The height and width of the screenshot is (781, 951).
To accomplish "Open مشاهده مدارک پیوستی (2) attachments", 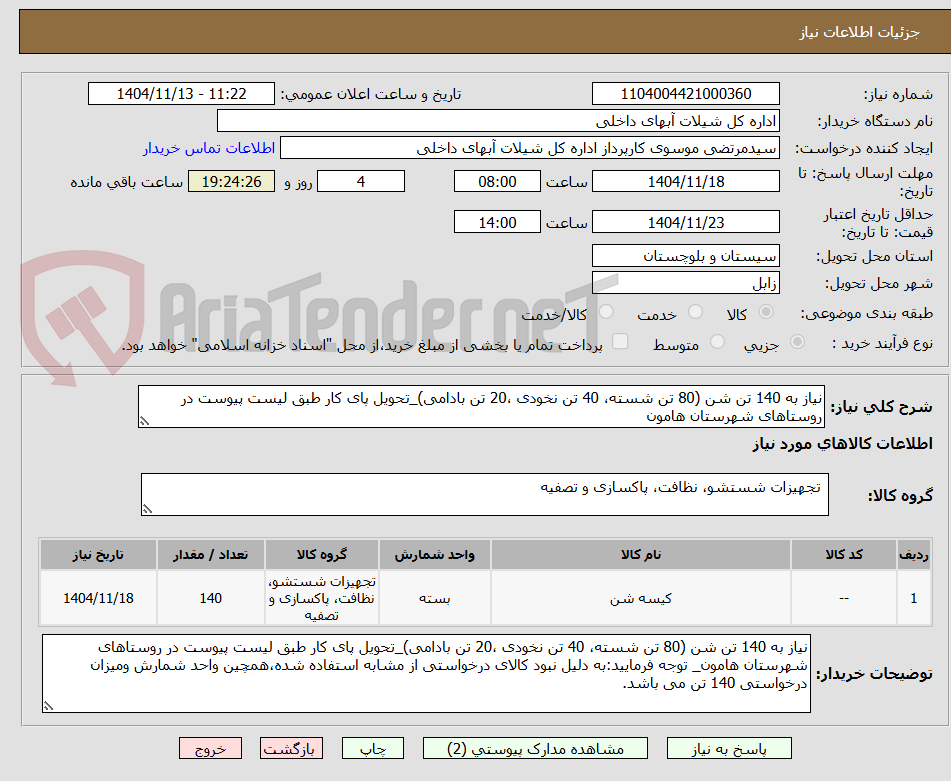I will tap(535, 748).
